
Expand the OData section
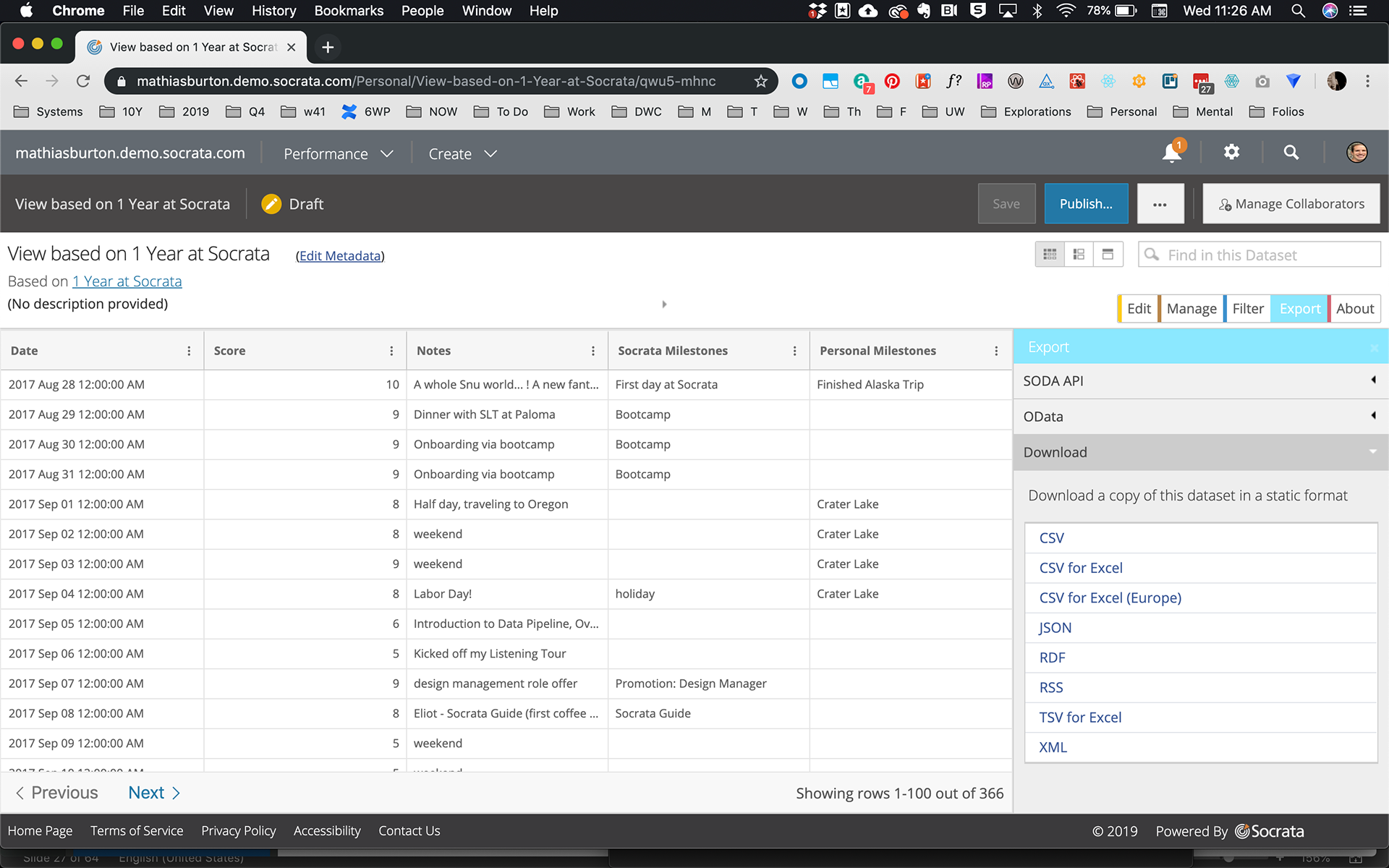pos(1201,416)
